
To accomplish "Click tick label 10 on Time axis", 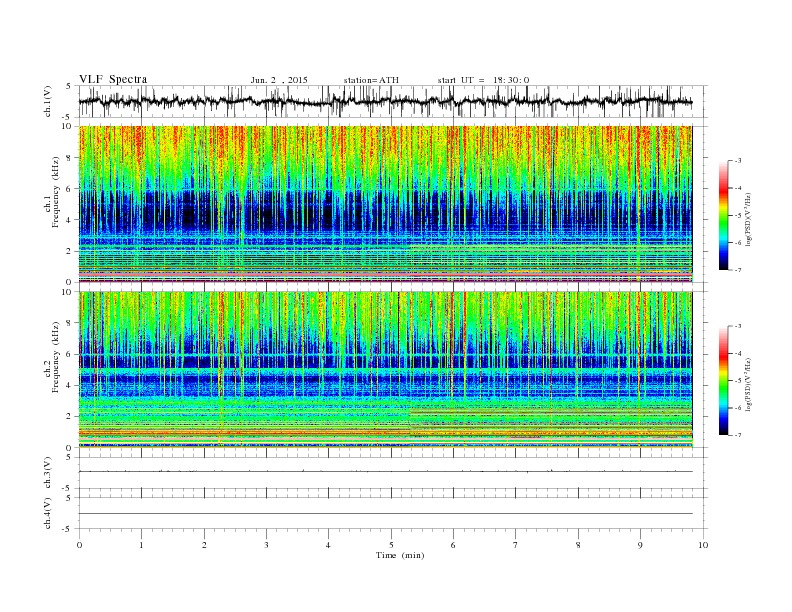I will click(x=703, y=545).
